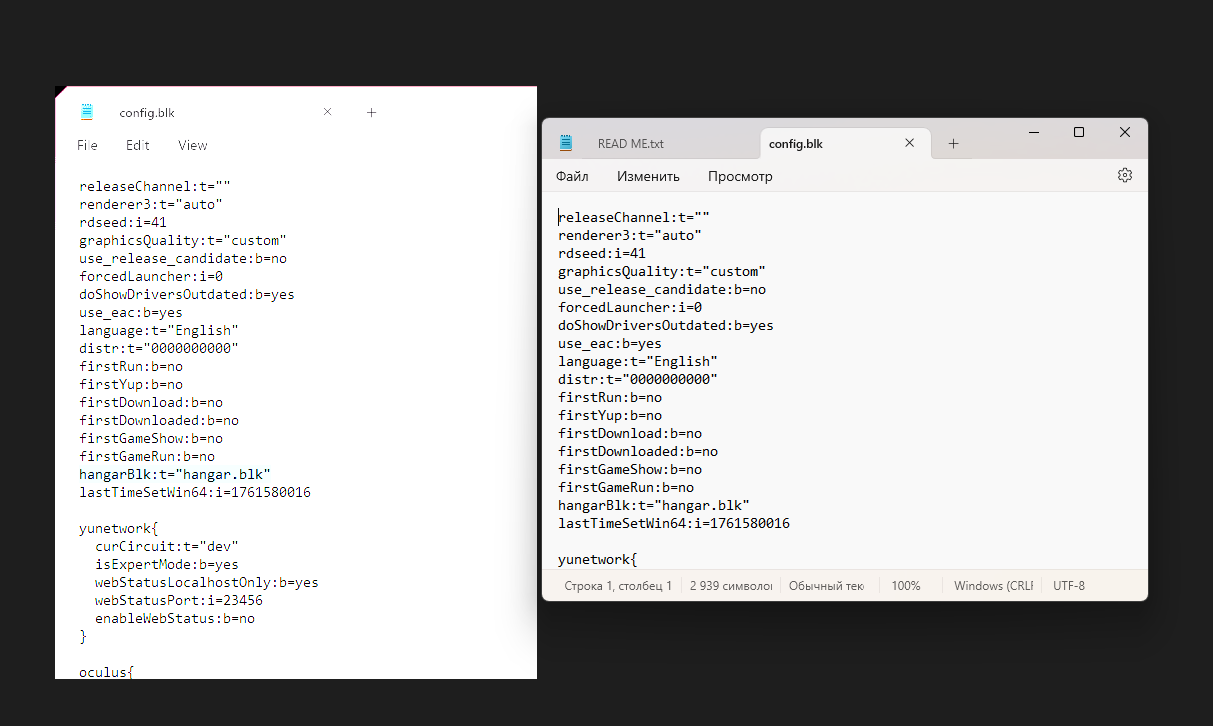Click the Windows (CRLF) line ending indicator

click(x=993, y=585)
